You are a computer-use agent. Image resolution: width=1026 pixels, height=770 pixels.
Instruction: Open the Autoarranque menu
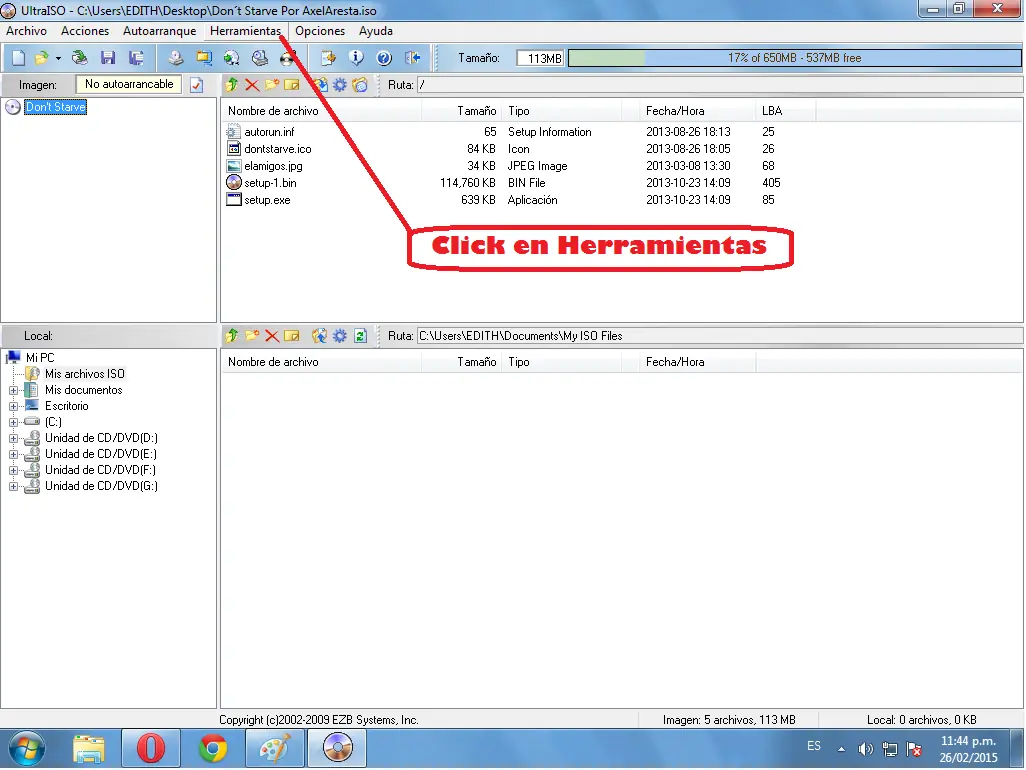coord(160,31)
